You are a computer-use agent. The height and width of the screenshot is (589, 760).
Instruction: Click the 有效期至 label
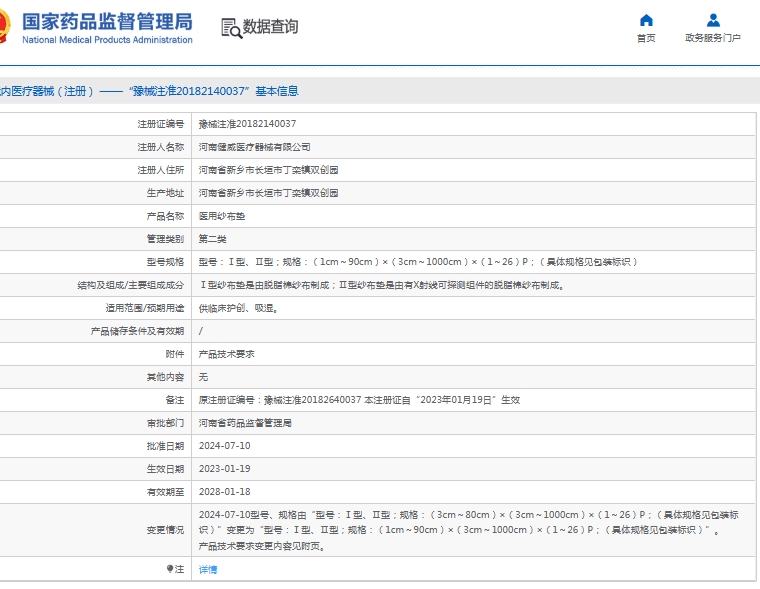point(165,492)
